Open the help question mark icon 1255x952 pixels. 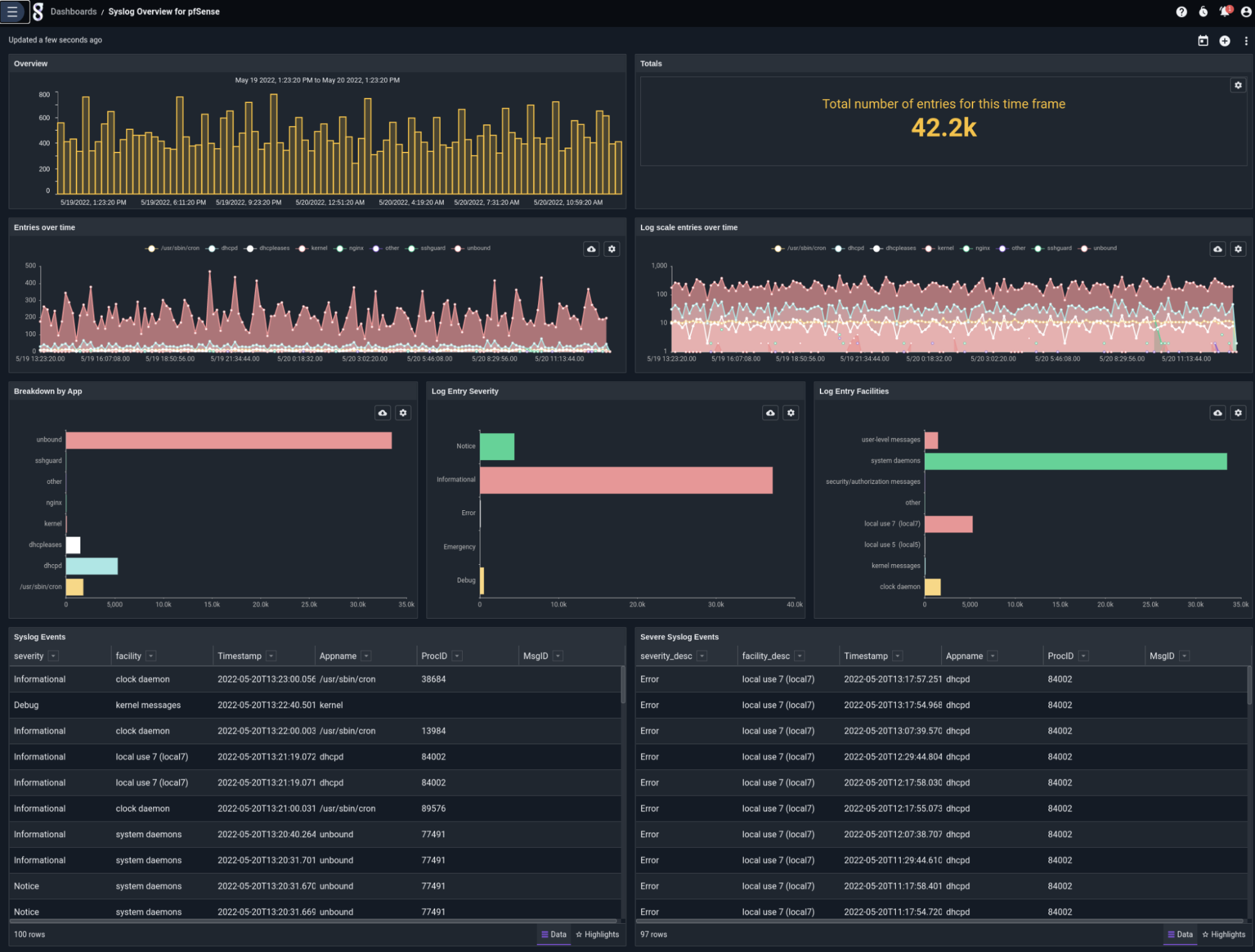[x=1181, y=12]
